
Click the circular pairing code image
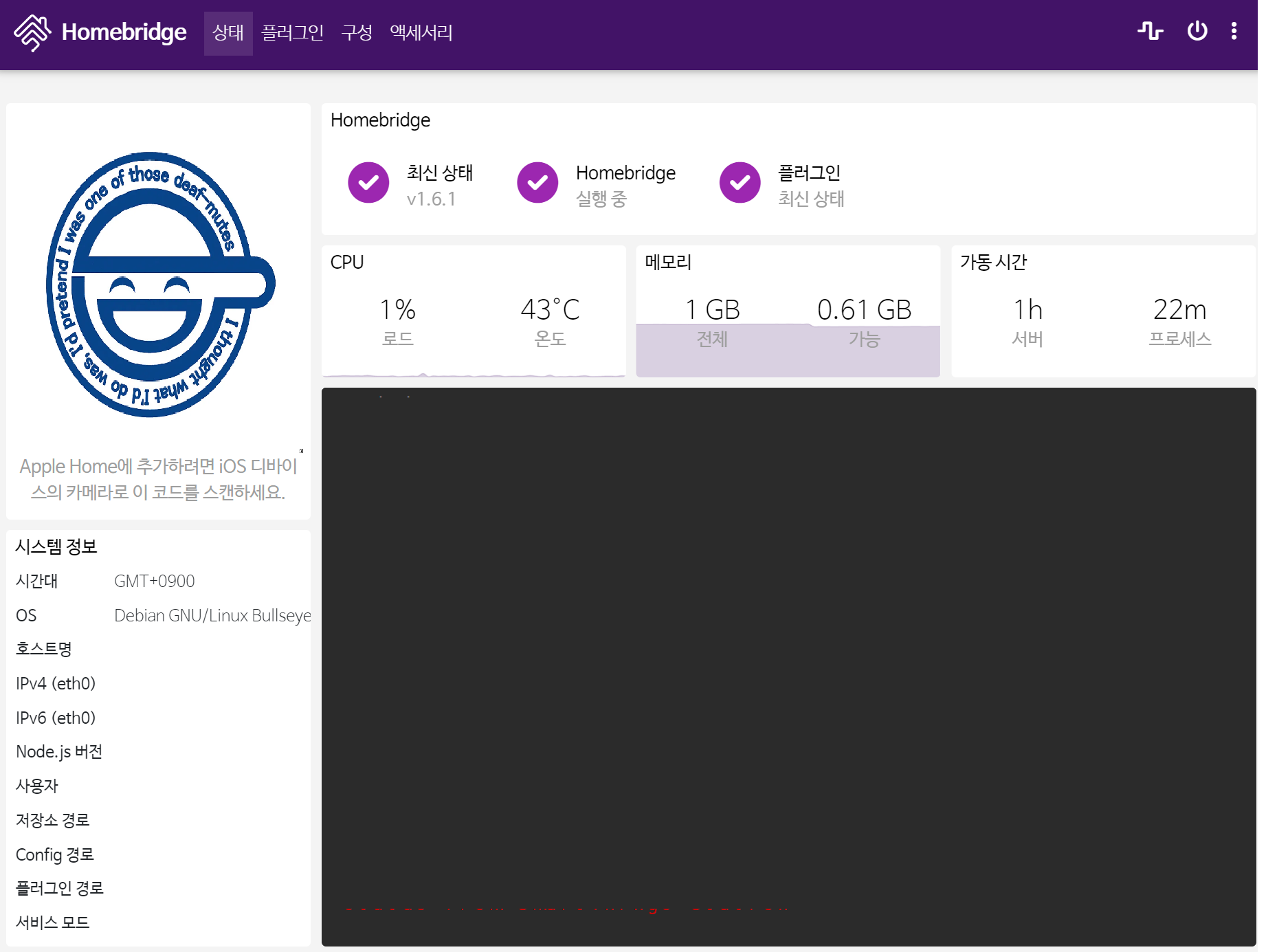(159, 284)
